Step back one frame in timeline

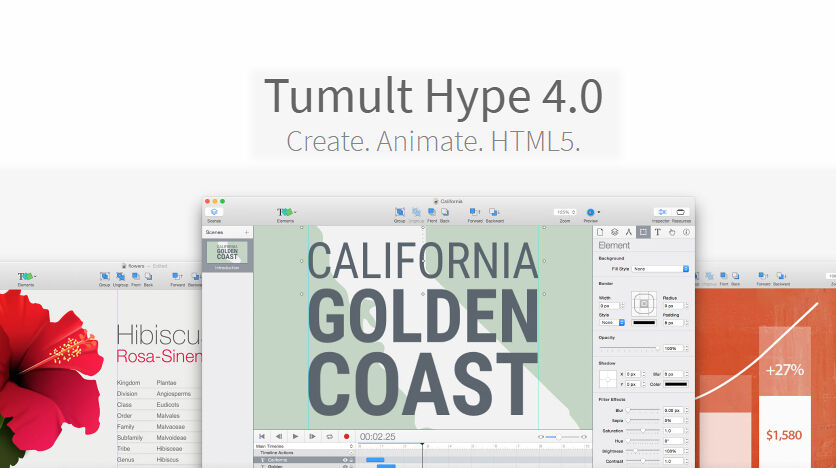[x=278, y=437]
